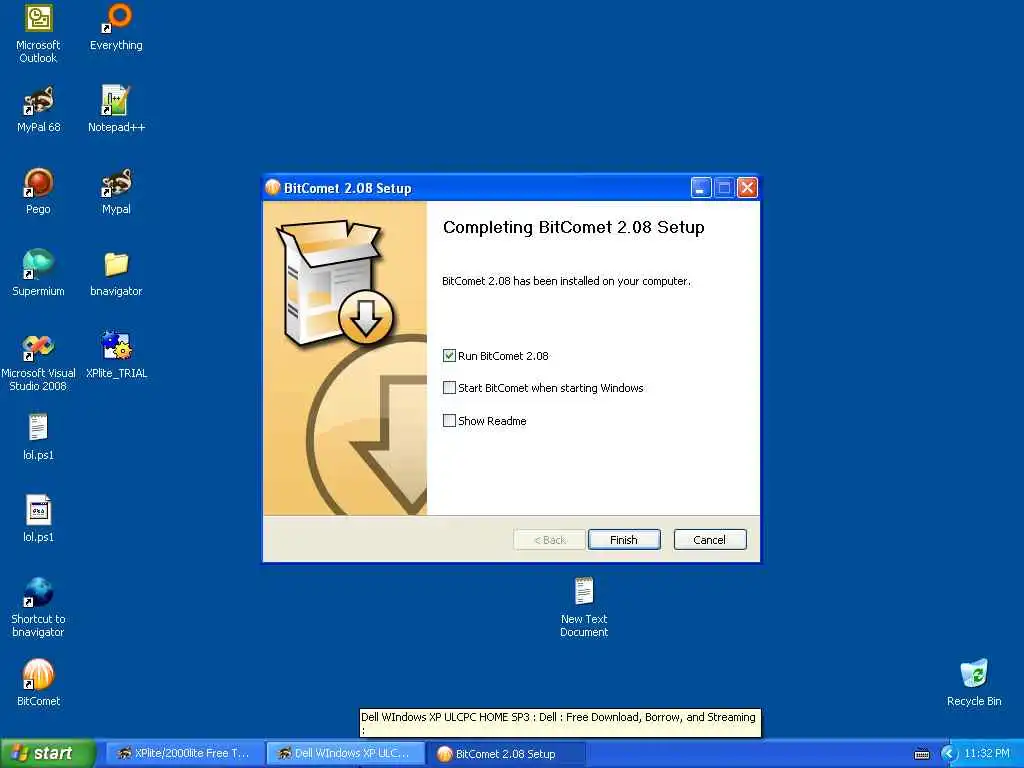Click Cancel in the setup wizard
This screenshot has height=768, width=1024.
709,540
